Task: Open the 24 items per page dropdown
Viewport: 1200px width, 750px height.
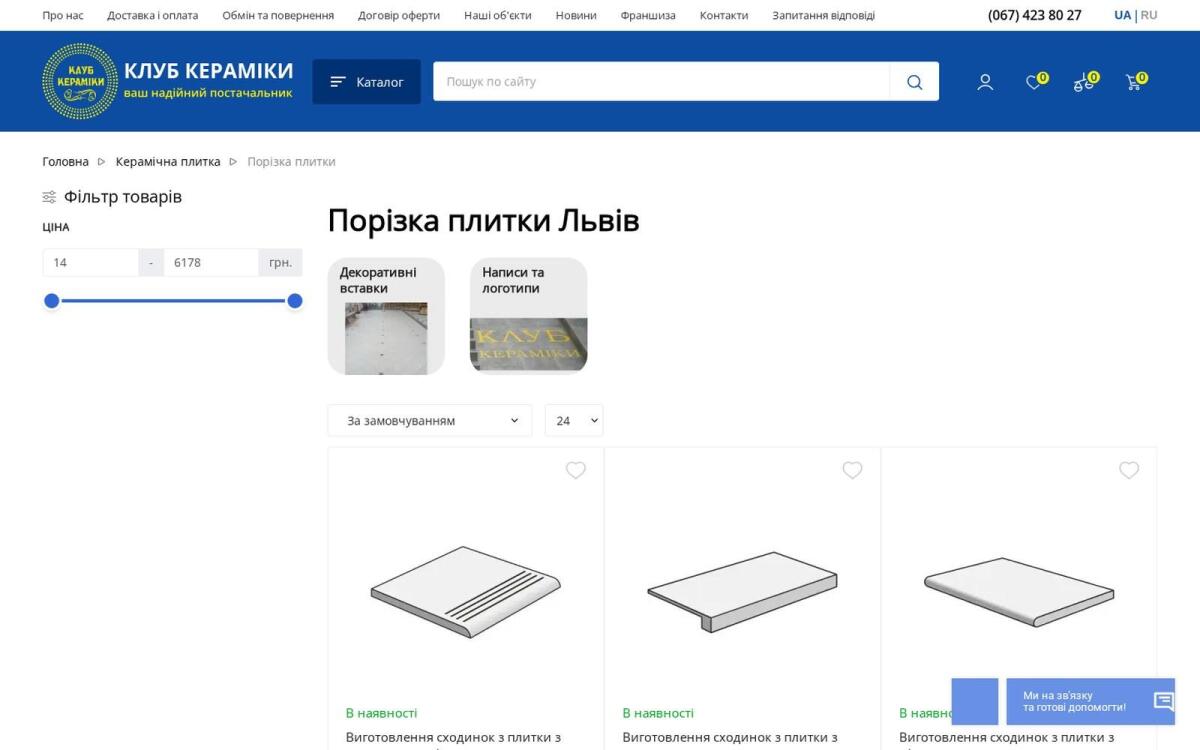Action: 574,421
